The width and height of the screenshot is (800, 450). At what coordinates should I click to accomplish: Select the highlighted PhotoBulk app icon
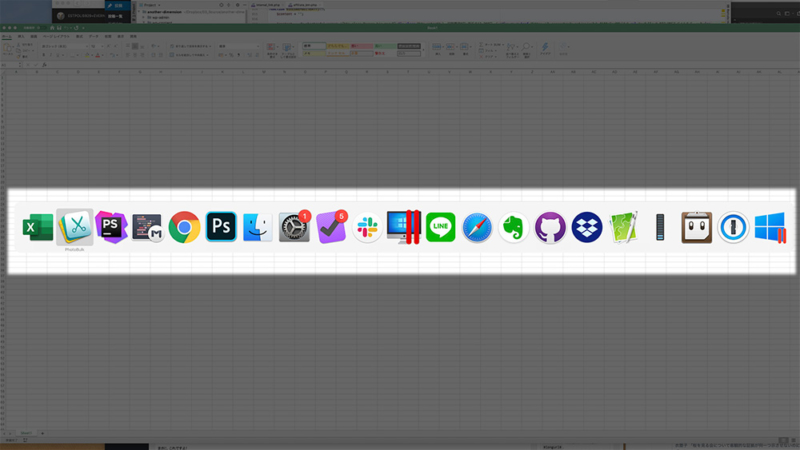[x=75, y=227]
